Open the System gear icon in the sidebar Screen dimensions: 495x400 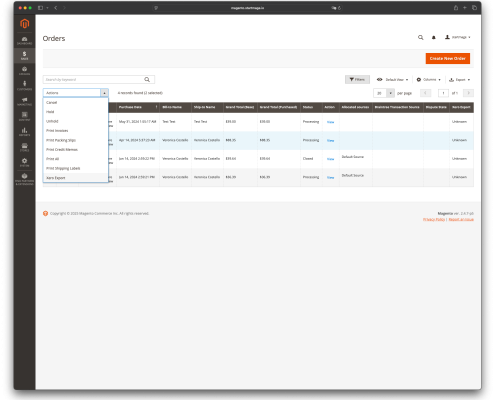(x=24, y=162)
